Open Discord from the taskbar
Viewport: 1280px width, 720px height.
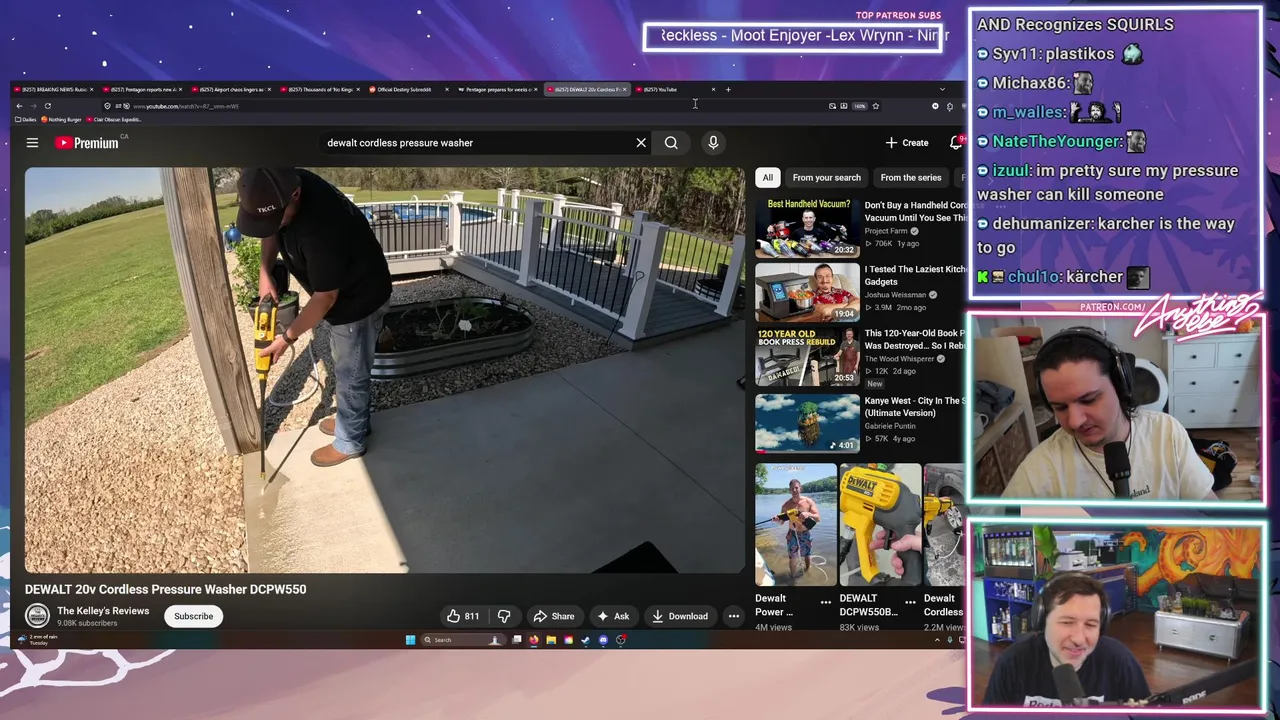coord(603,640)
